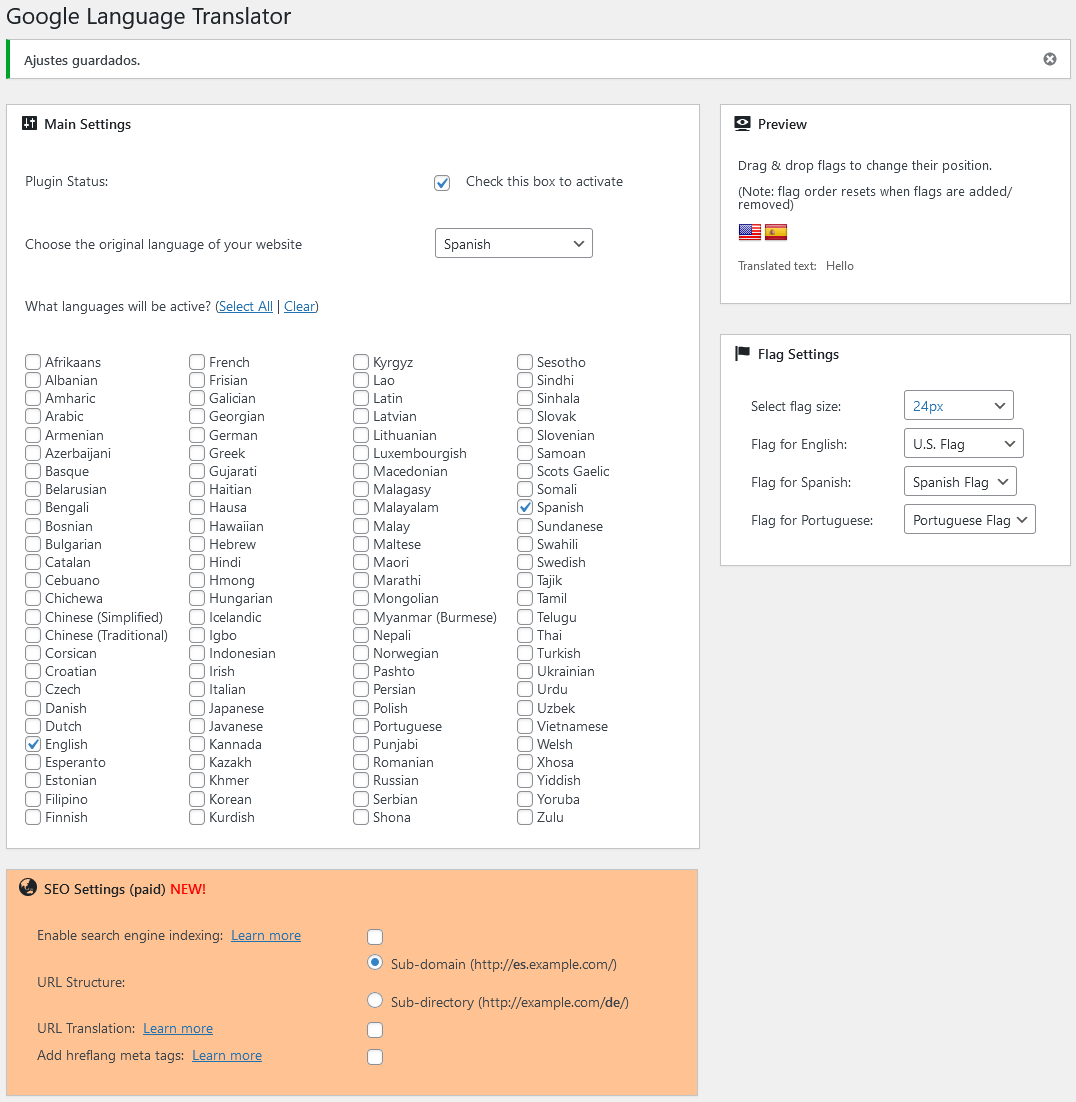Click the Flag Settings flag icon
The width and height of the screenshot is (1076, 1102).
[742, 354]
